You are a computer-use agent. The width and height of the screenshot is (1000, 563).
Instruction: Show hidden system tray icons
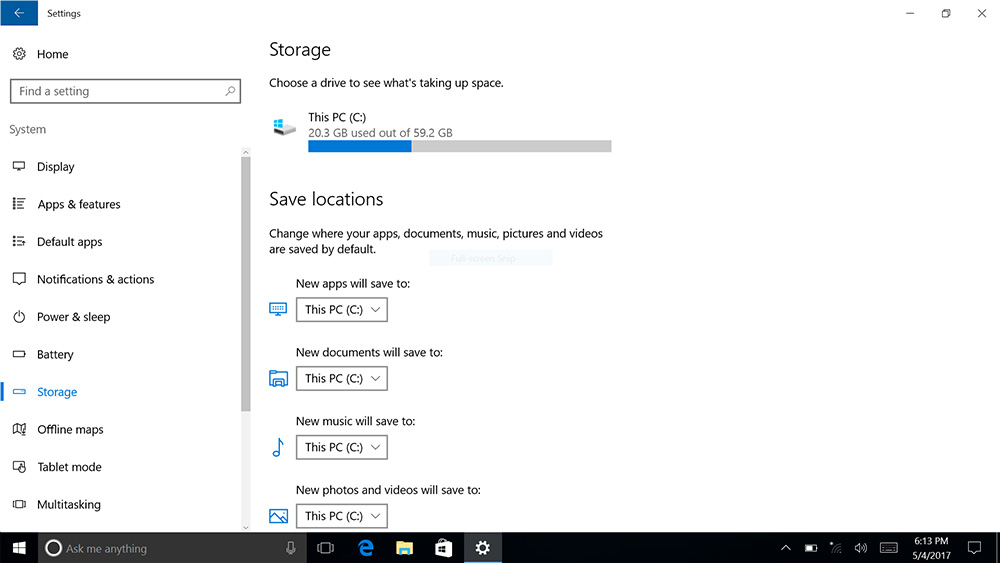coord(786,548)
